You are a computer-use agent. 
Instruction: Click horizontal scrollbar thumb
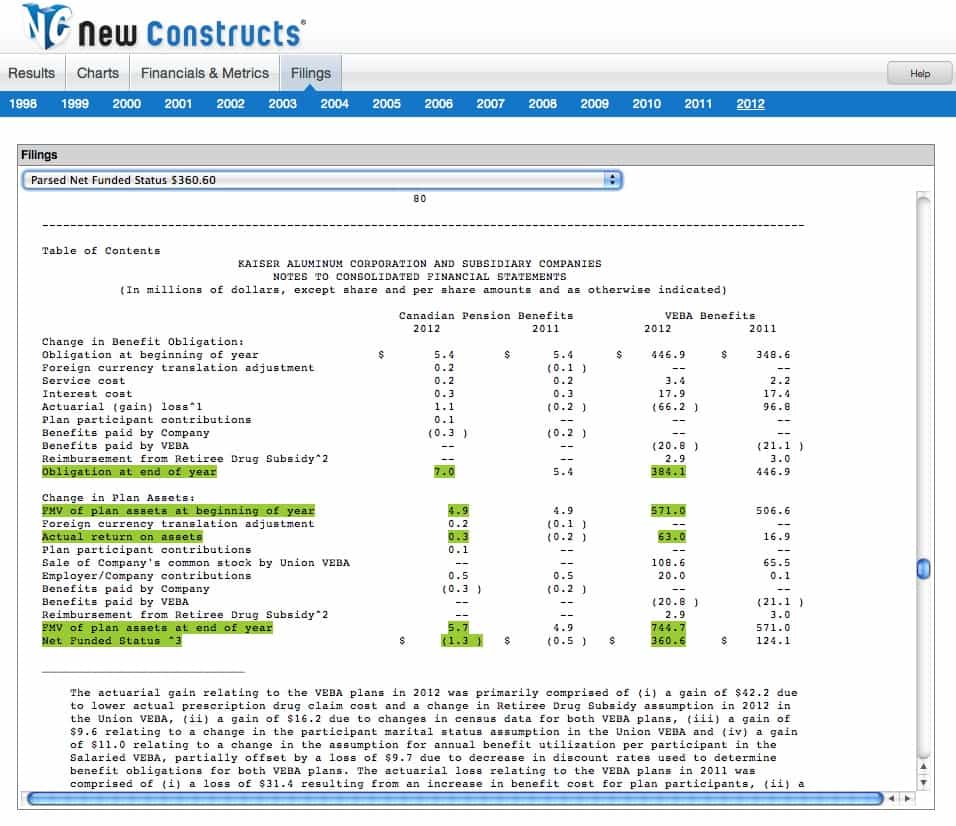[x=455, y=799]
